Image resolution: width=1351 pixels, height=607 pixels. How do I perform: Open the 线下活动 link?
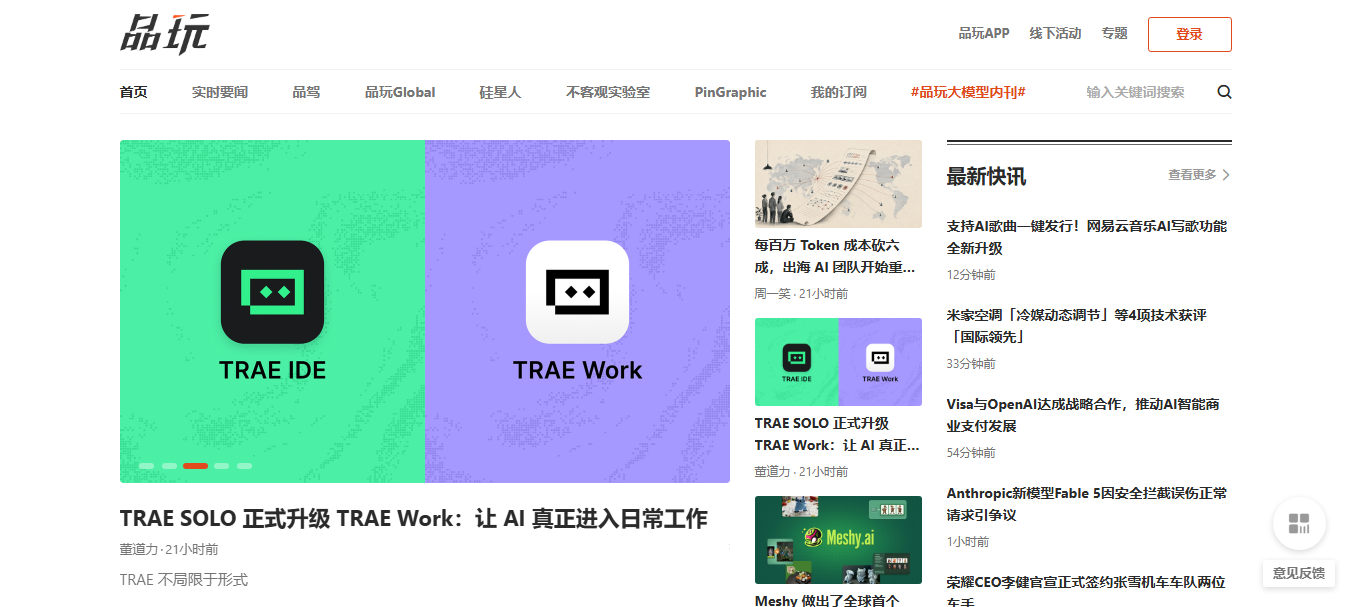click(x=1055, y=33)
